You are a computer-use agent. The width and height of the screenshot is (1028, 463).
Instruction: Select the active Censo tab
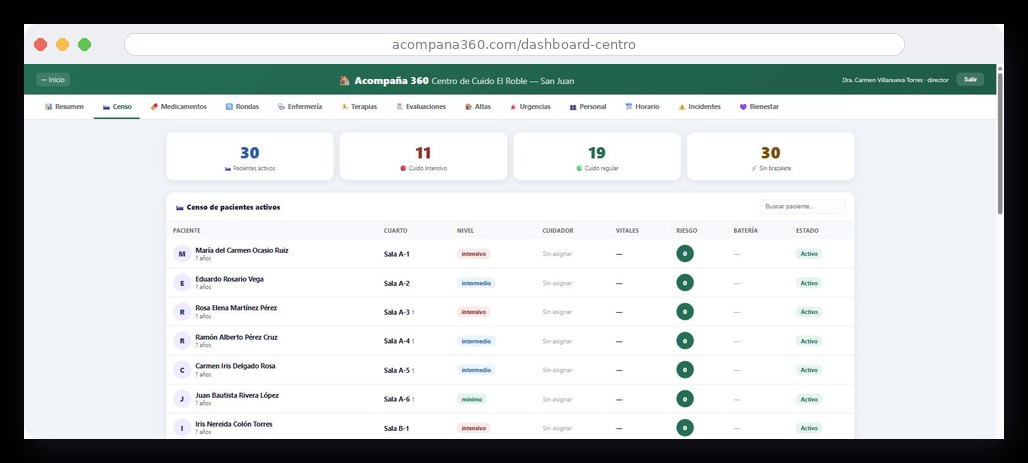pos(117,107)
